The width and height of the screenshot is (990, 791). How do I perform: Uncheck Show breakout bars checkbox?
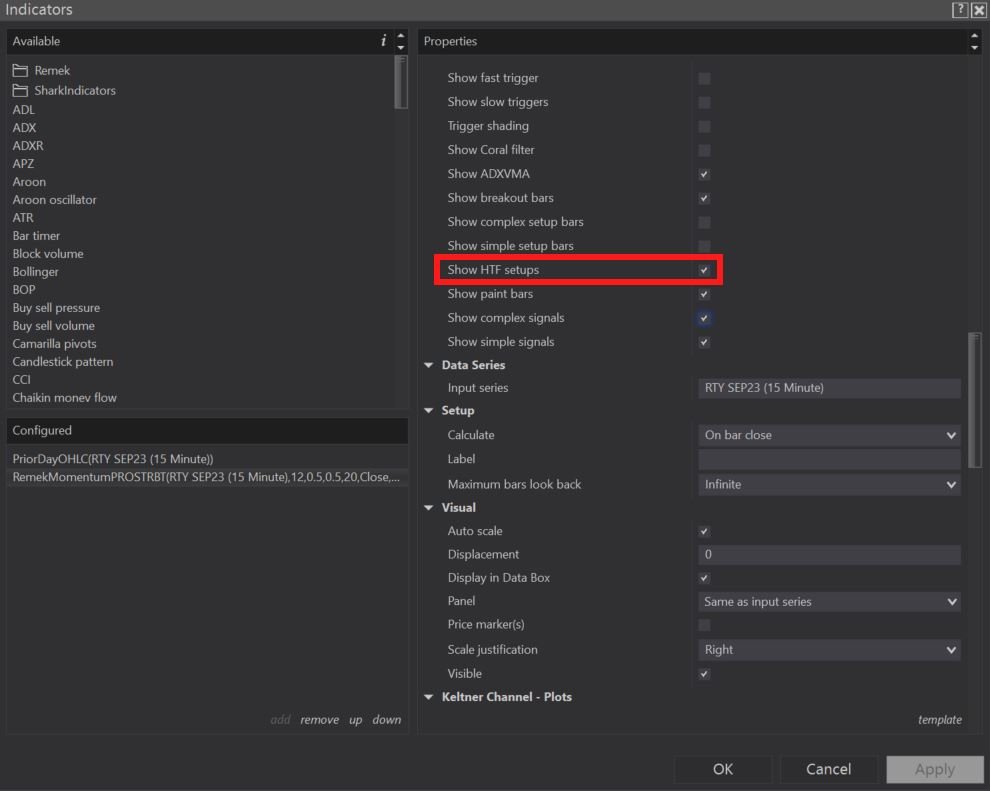click(x=704, y=198)
